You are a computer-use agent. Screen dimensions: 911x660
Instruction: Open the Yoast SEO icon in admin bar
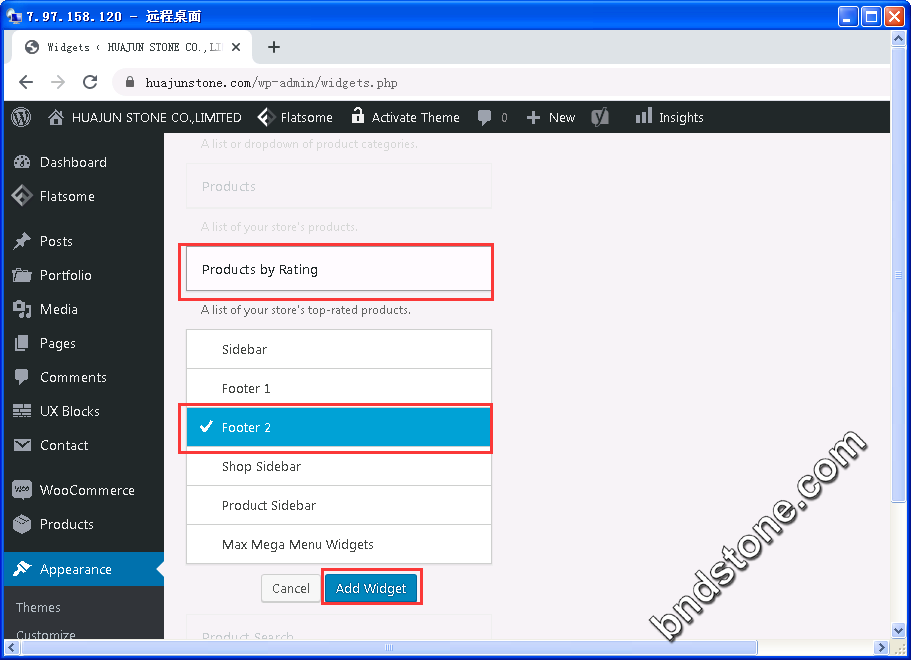(x=600, y=117)
